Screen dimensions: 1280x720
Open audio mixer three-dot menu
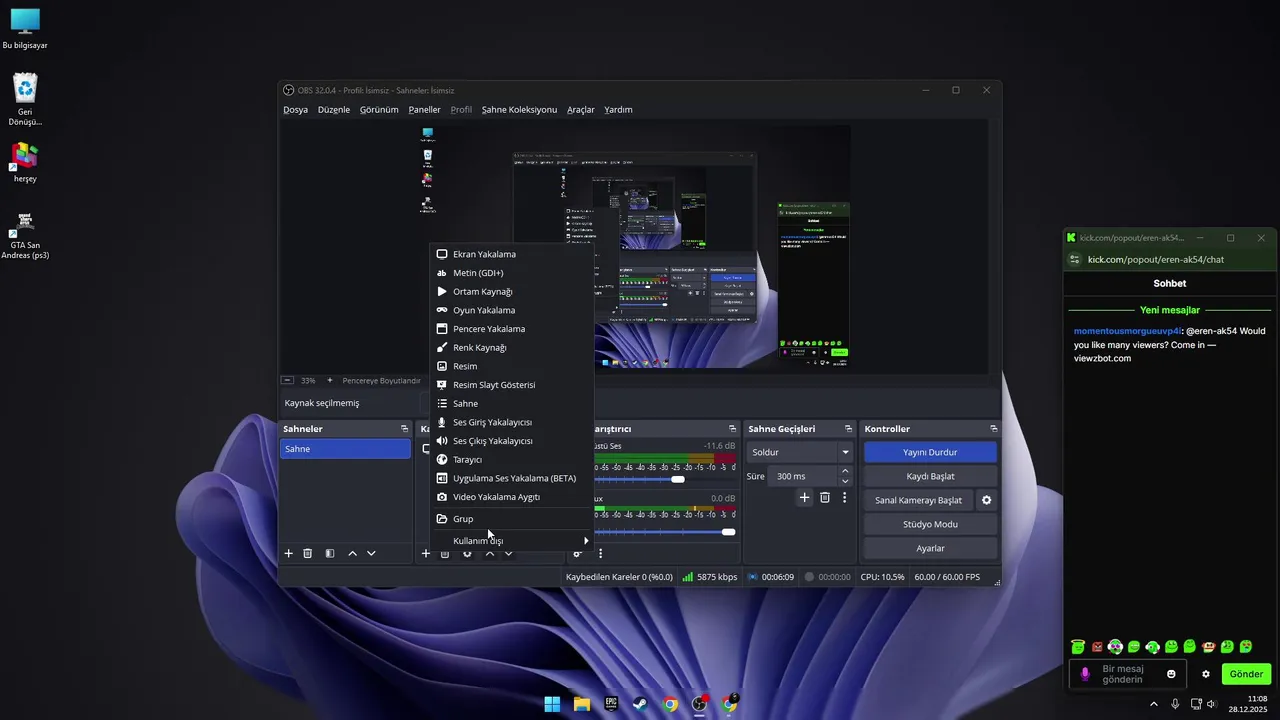tap(600, 553)
